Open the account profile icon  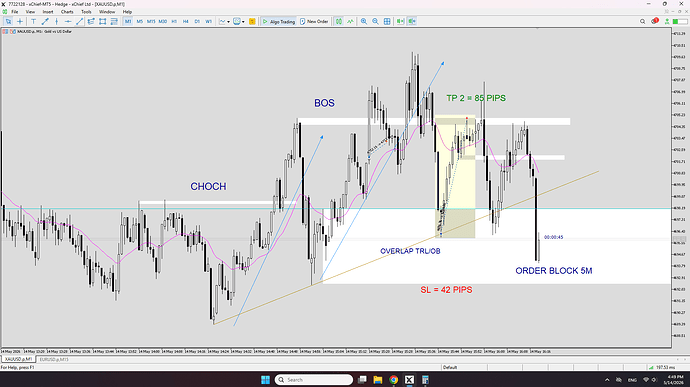[668, 21]
